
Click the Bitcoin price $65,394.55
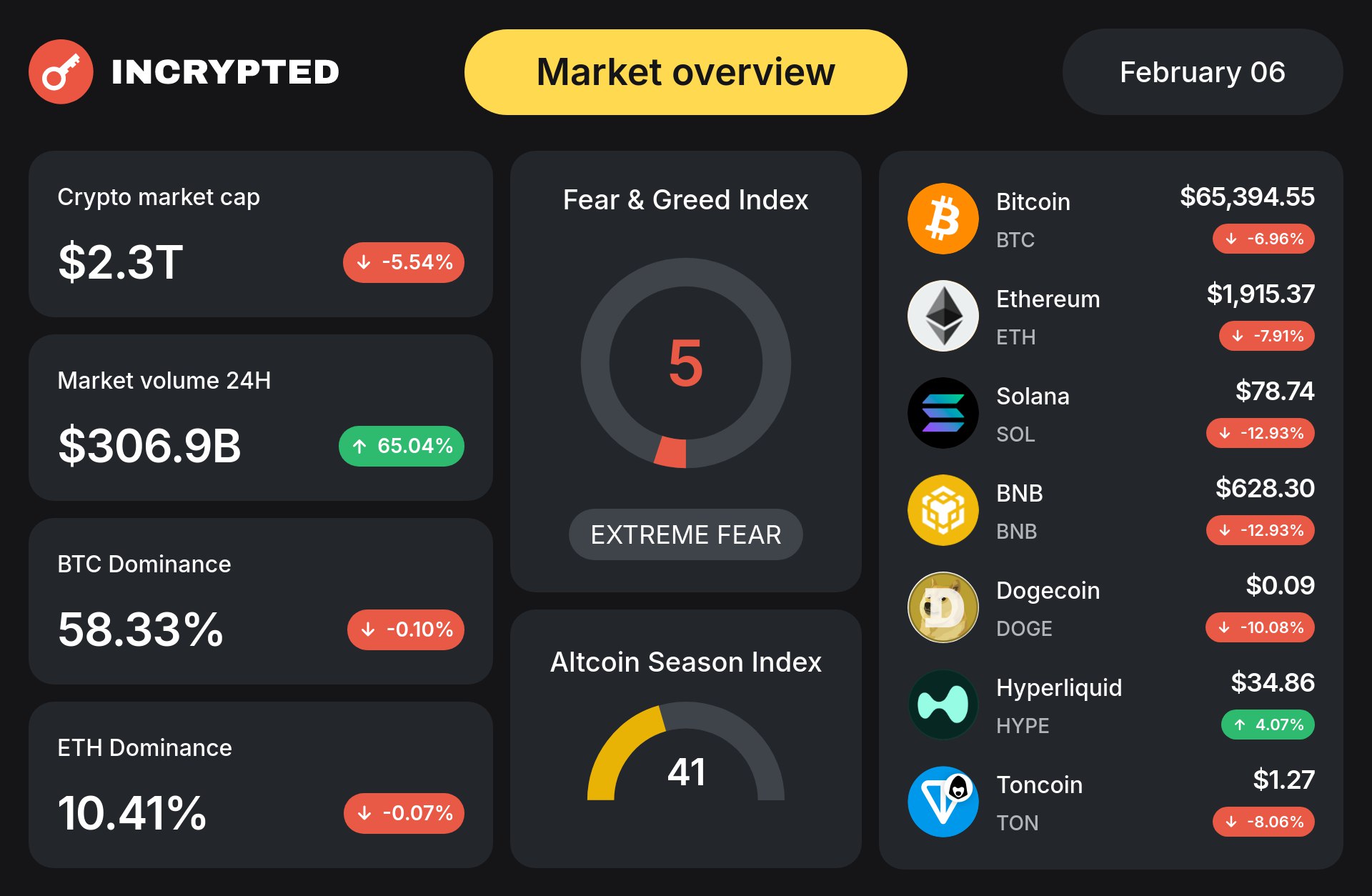(1246, 196)
